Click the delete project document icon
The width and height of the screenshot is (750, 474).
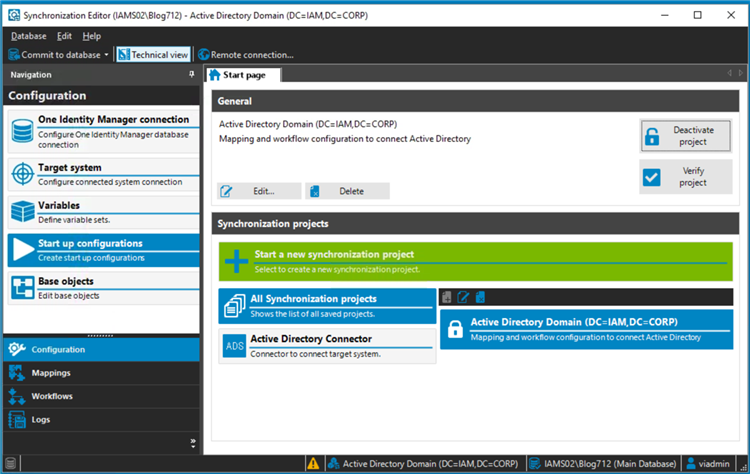pyautogui.click(x=480, y=298)
